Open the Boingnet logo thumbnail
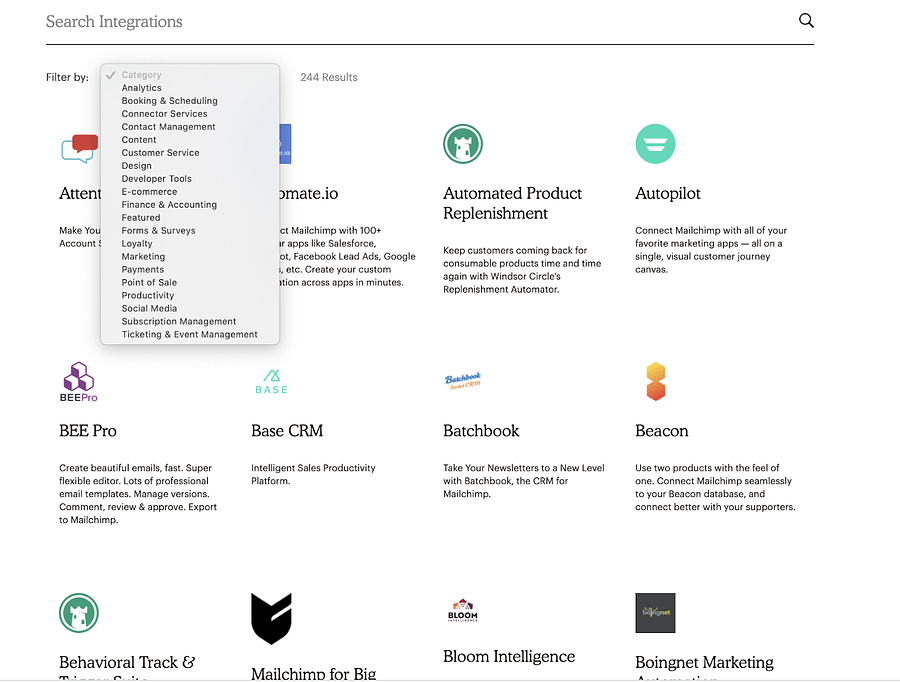 (655, 613)
